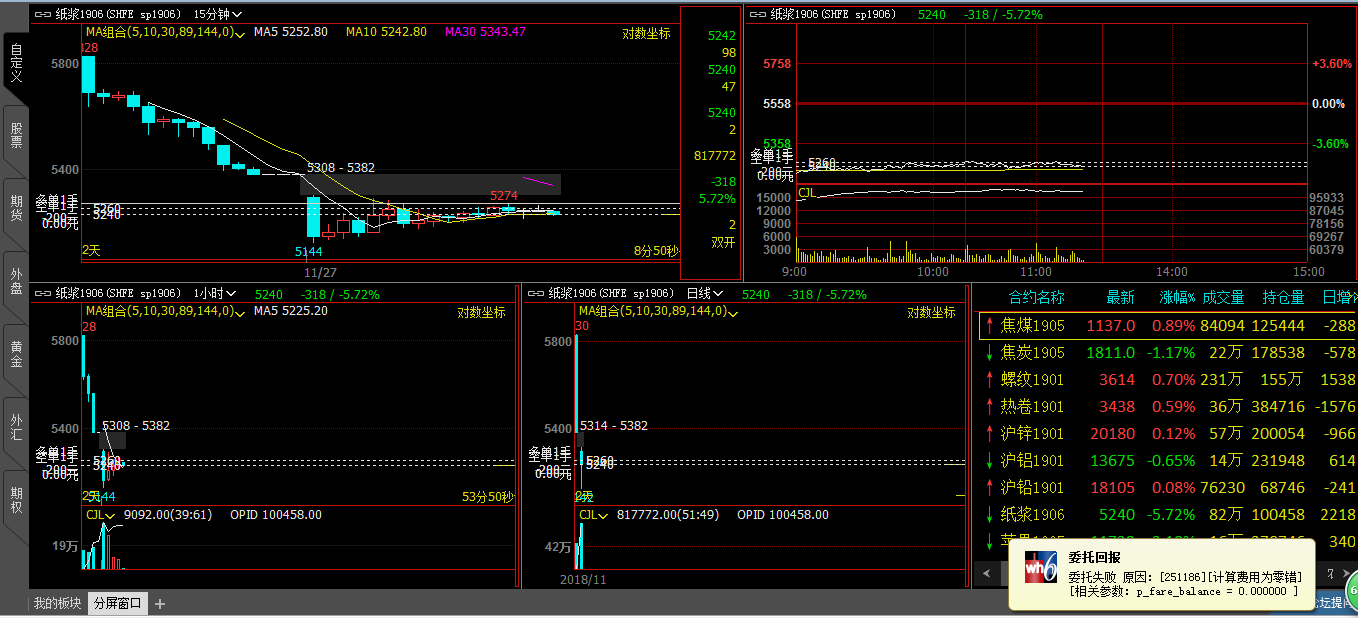Click the link icon on the intraday chart
The image size is (1358, 618).
click(758, 15)
